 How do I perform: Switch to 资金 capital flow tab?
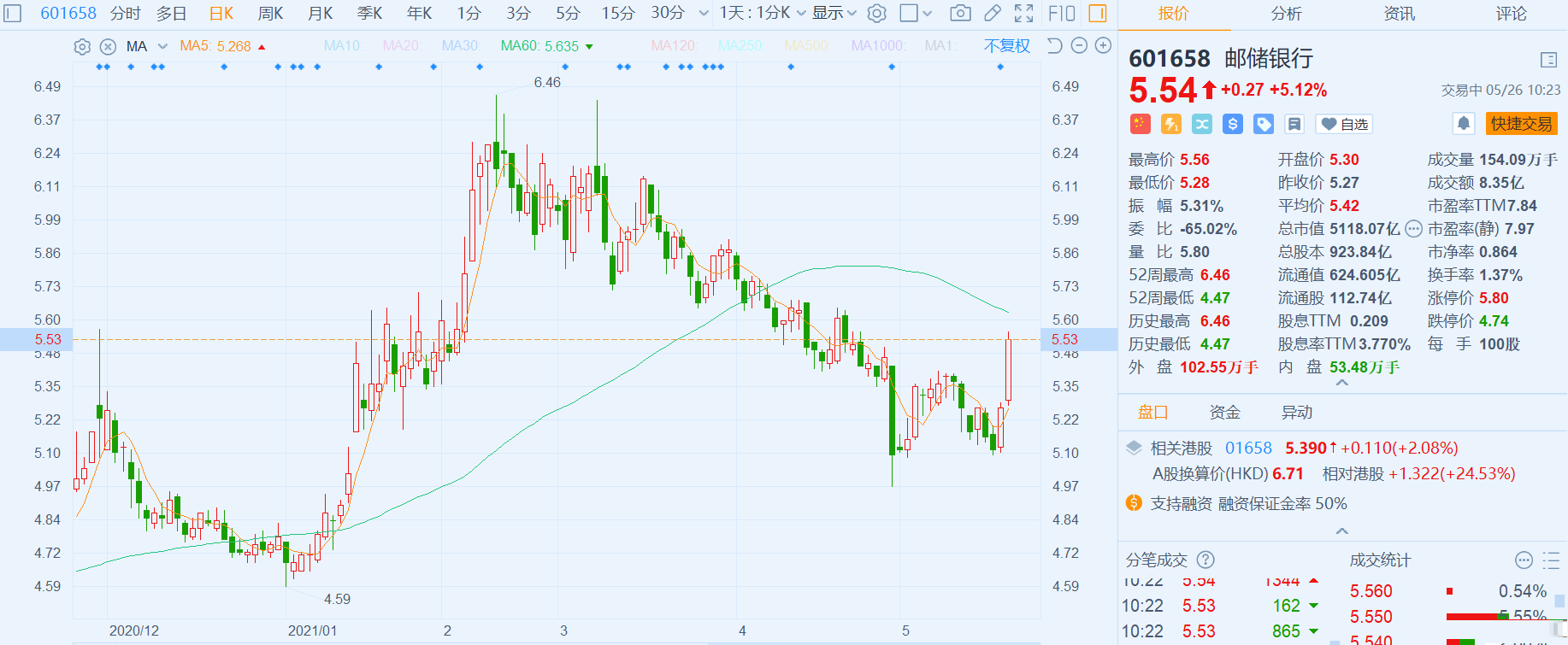[1224, 413]
